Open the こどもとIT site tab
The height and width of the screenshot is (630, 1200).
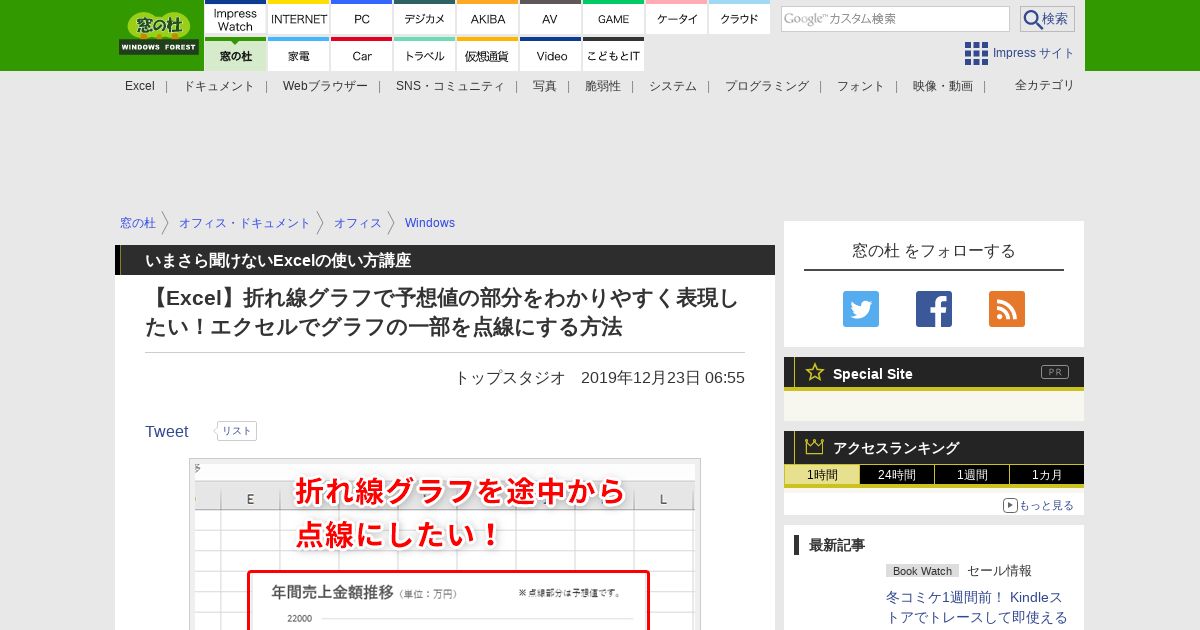point(613,55)
